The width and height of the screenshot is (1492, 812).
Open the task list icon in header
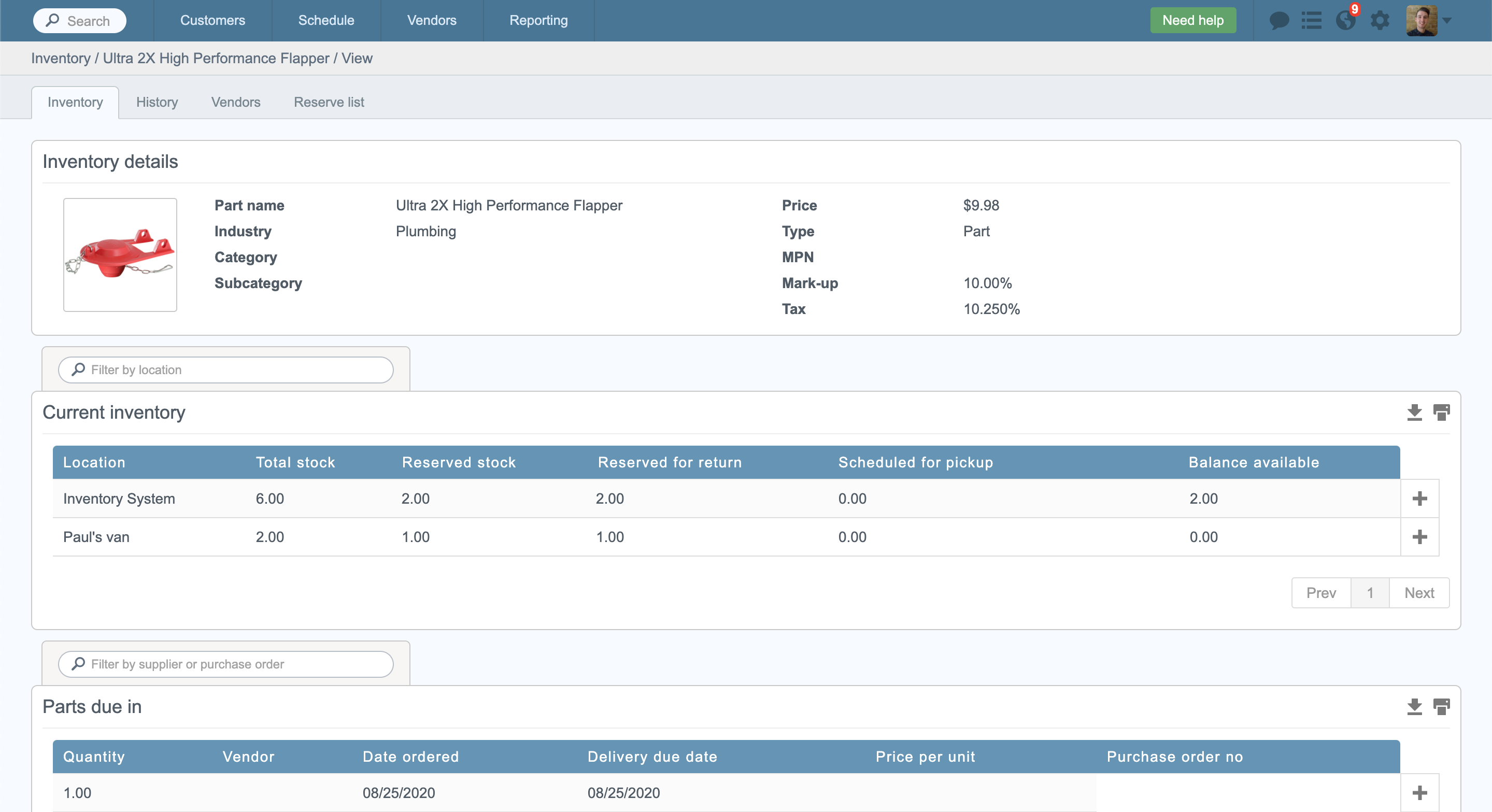[x=1311, y=21]
